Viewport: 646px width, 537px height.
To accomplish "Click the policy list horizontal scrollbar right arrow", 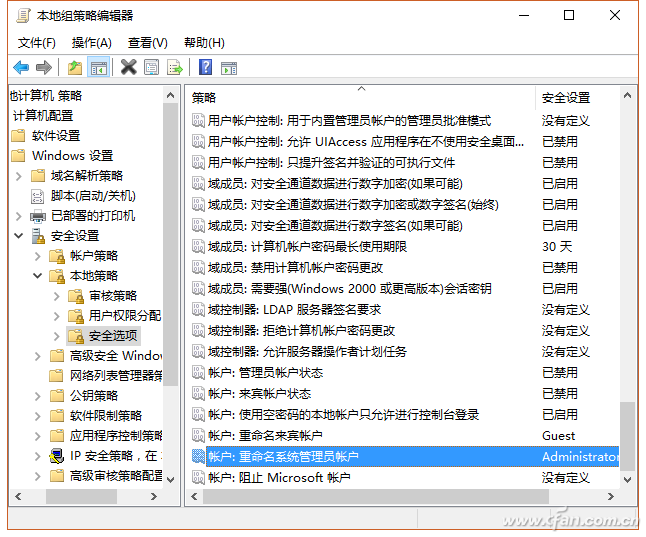I will point(611,497).
